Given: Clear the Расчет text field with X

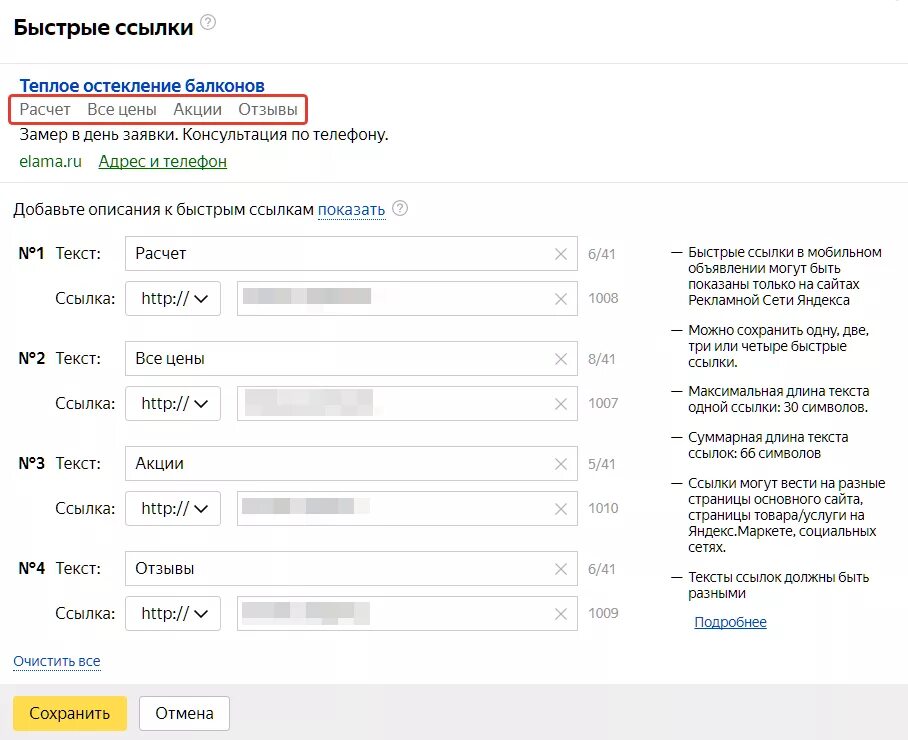Looking at the screenshot, I should (x=561, y=254).
